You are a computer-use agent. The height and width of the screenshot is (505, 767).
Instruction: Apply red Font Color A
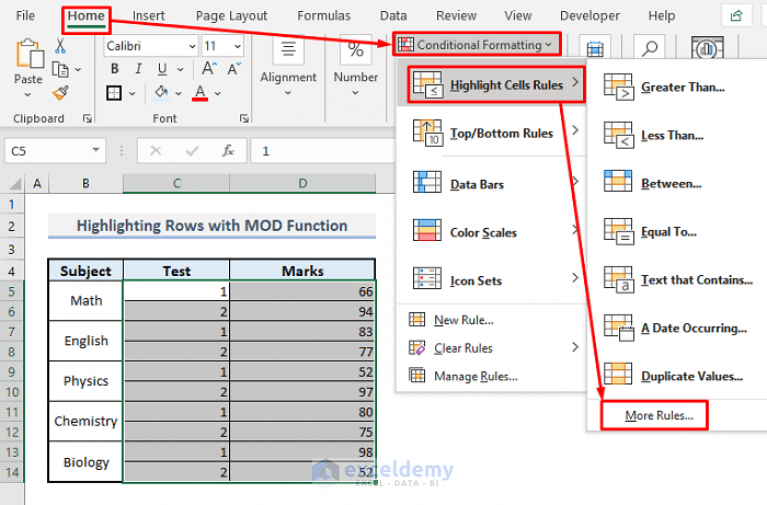(200, 92)
